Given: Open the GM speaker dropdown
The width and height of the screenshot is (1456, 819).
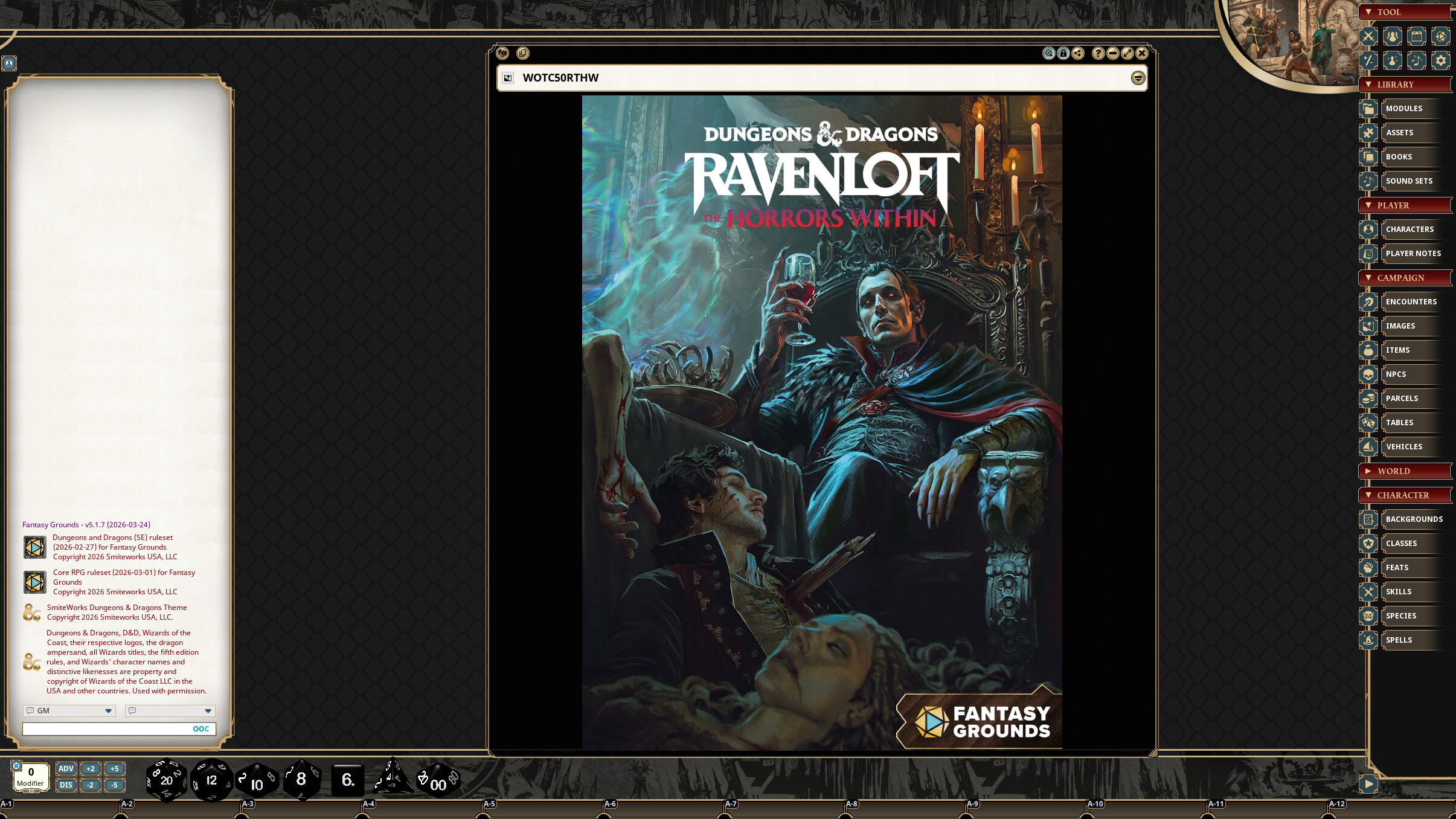Looking at the screenshot, I should [x=69, y=711].
